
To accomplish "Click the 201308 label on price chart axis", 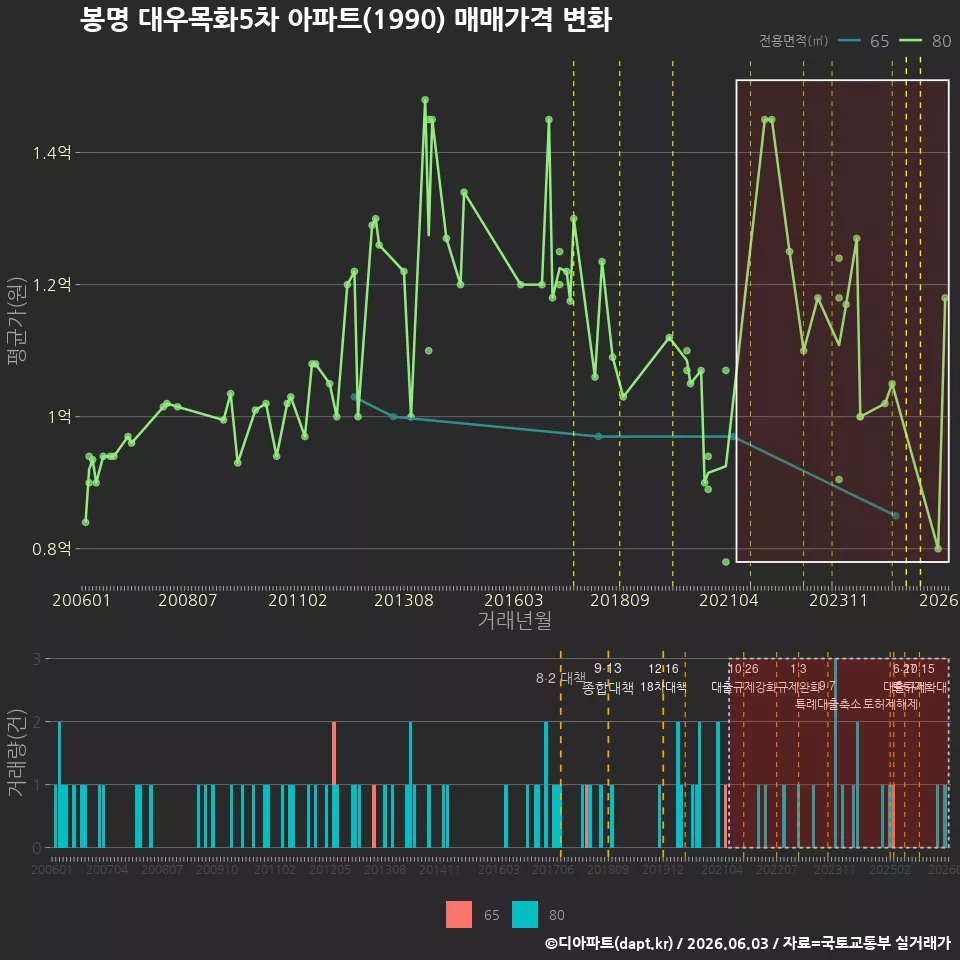I will [403, 600].
